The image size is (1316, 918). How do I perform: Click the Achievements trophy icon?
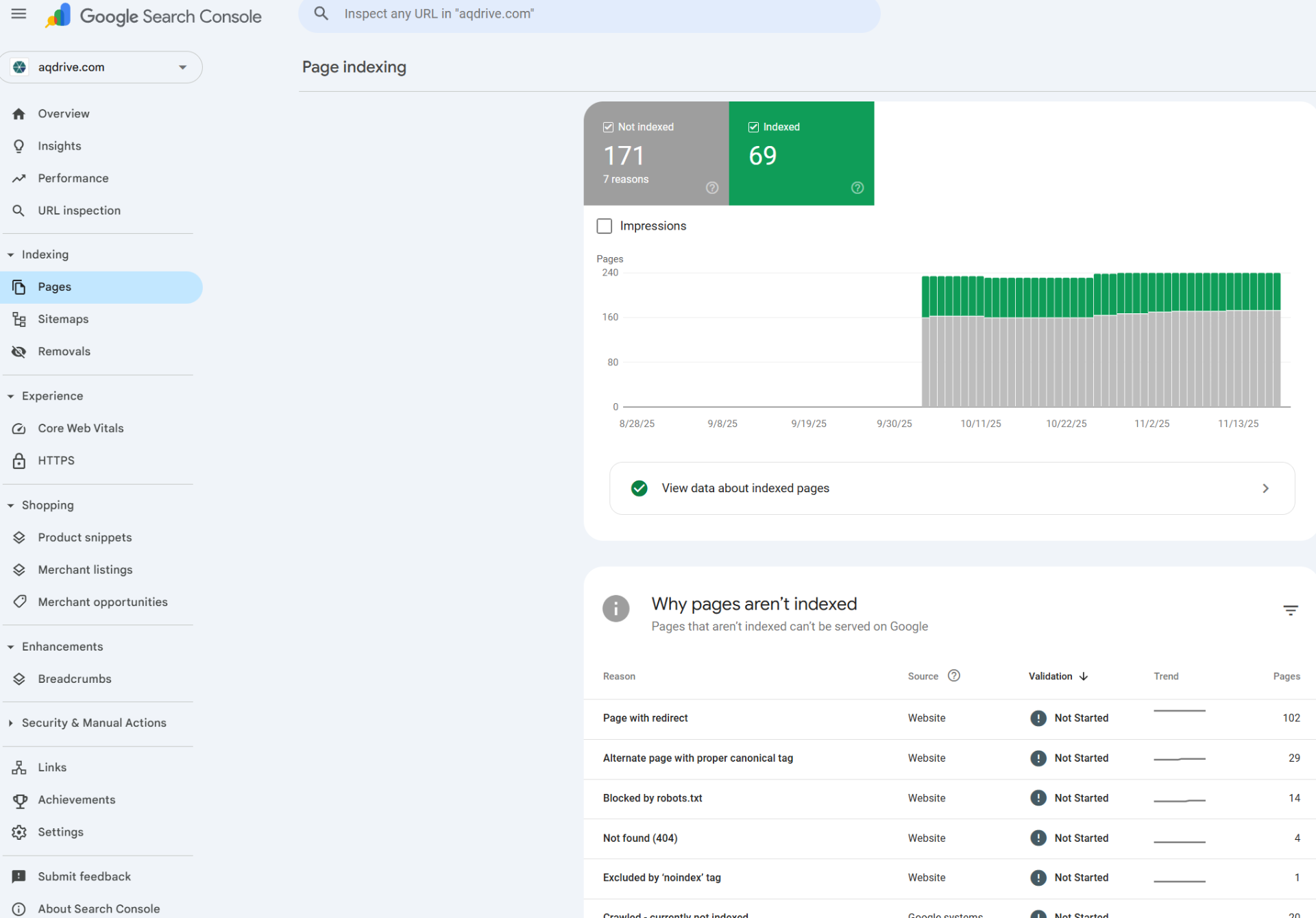tap(19, 800)
